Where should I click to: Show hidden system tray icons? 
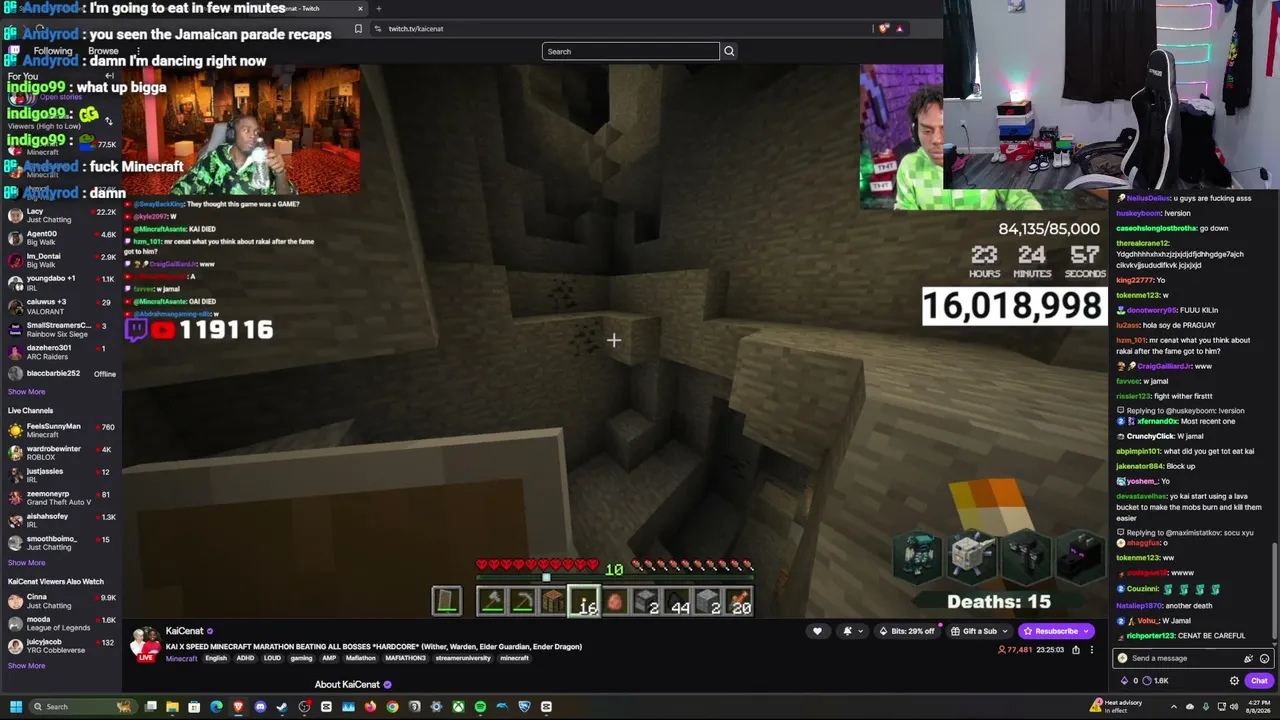[1173, 707]
